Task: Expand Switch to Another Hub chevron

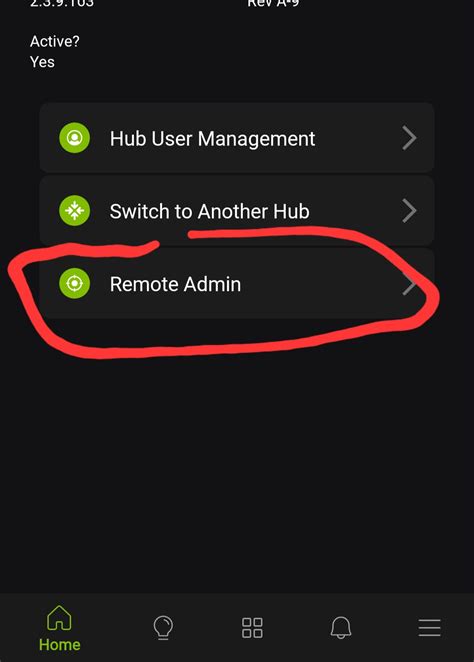Action: pos(409,210)
